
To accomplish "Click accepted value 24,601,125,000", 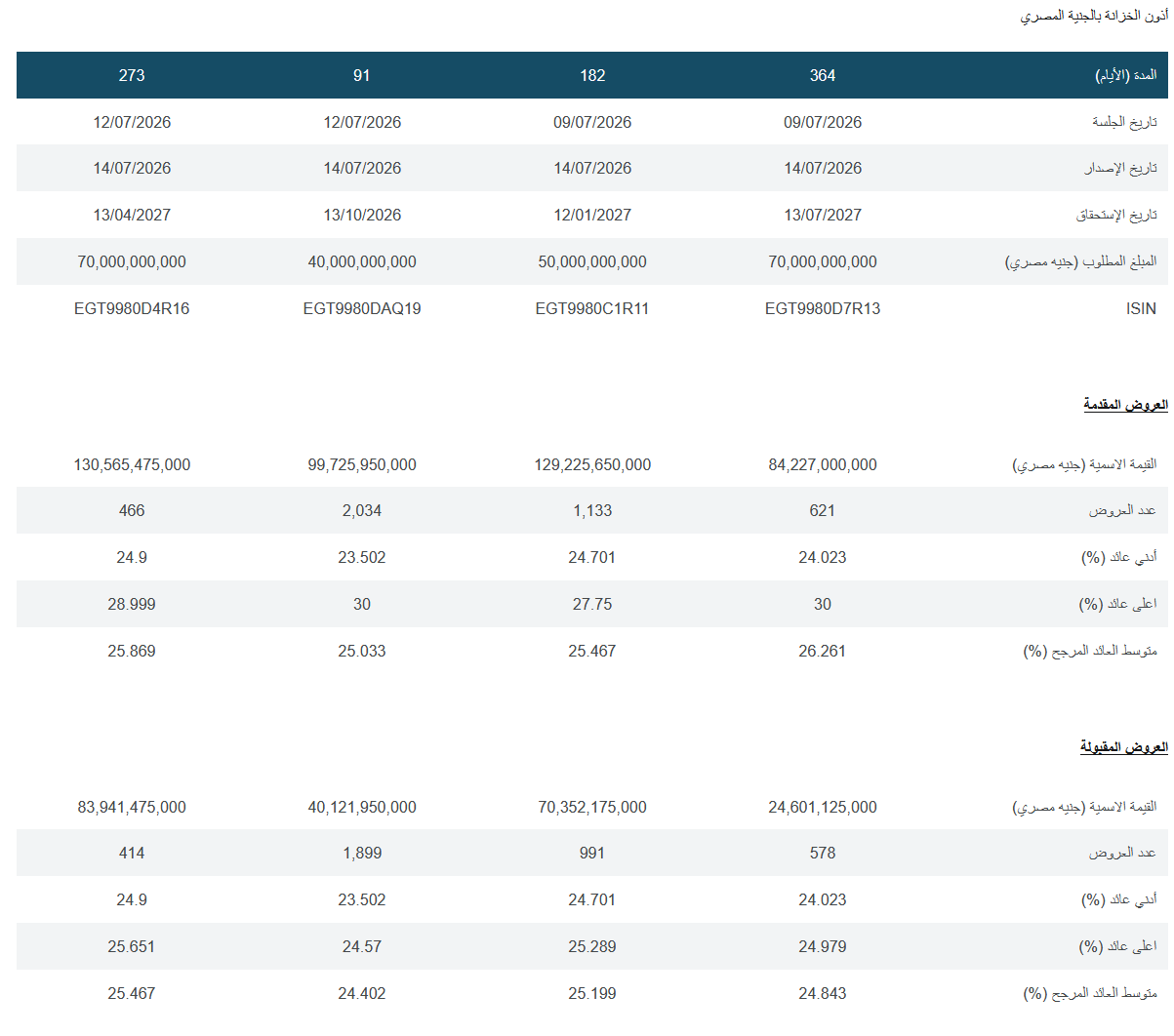I will [x=823, y=807].
